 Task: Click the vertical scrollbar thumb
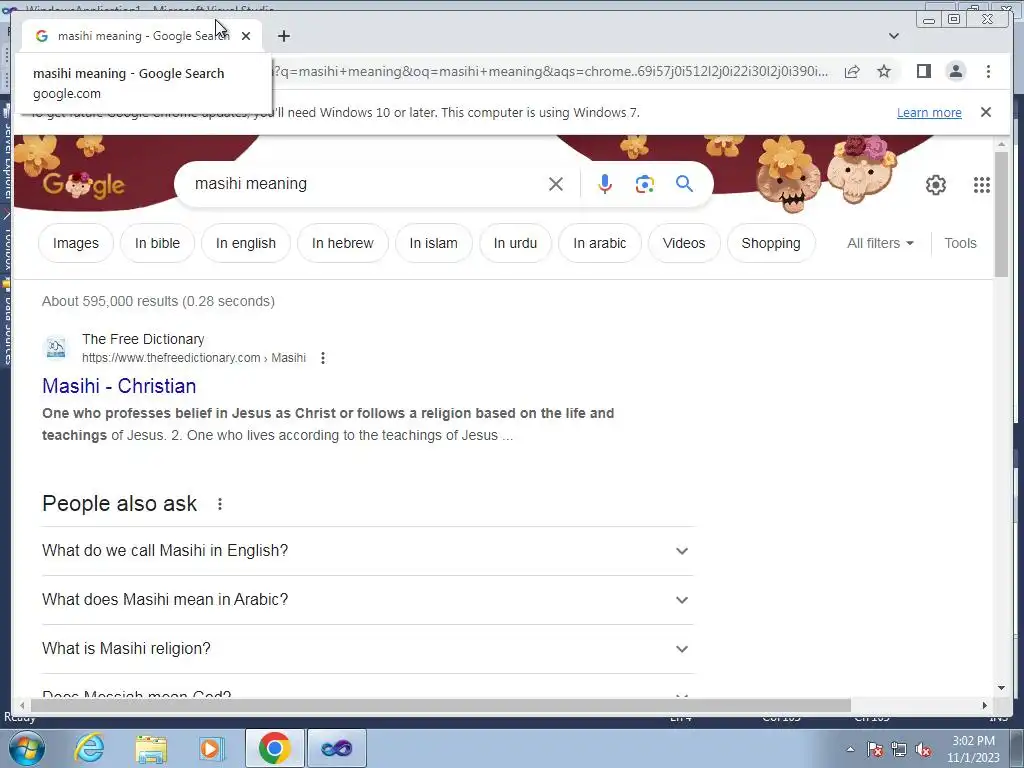point(1001,214)
